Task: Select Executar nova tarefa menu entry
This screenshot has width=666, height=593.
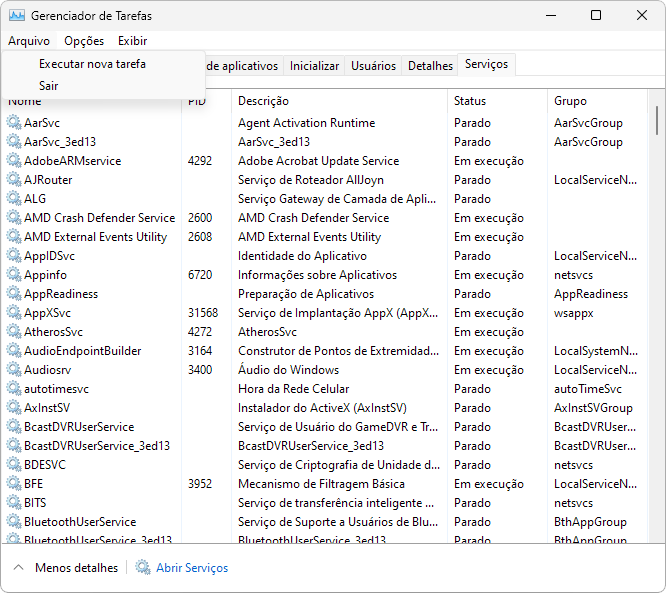Action: (92, 64)
